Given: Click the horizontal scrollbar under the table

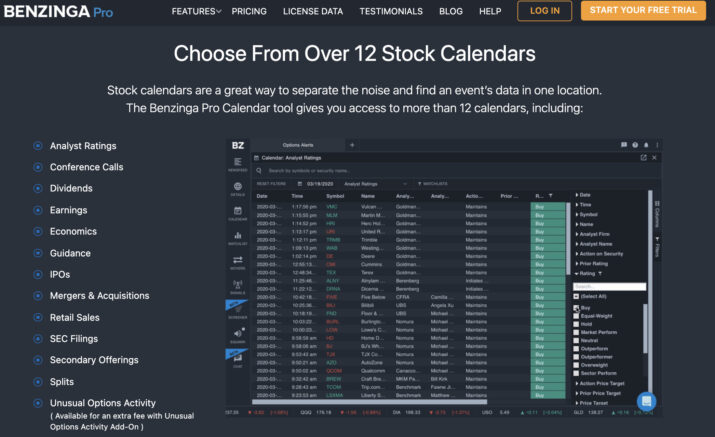Looking at the screenshot, I should pos(369,402).
